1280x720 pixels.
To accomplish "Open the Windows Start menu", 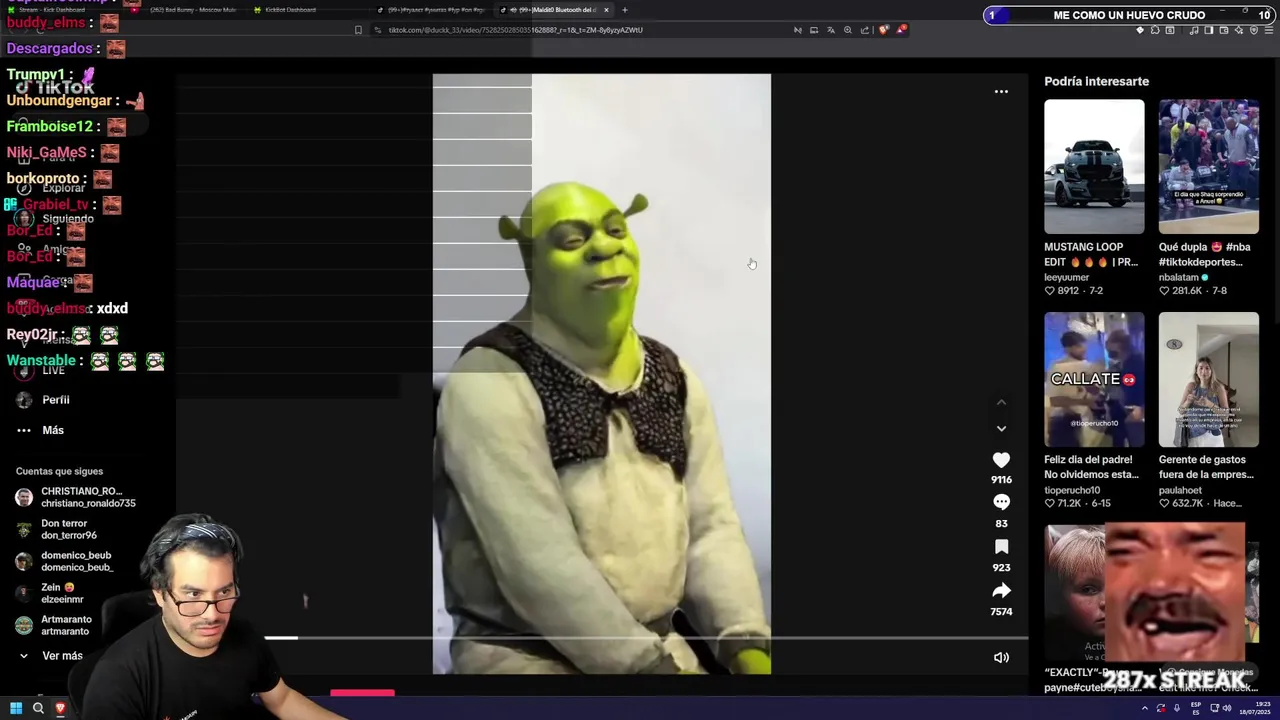I will pyautogui.click(x=15, y=708).
